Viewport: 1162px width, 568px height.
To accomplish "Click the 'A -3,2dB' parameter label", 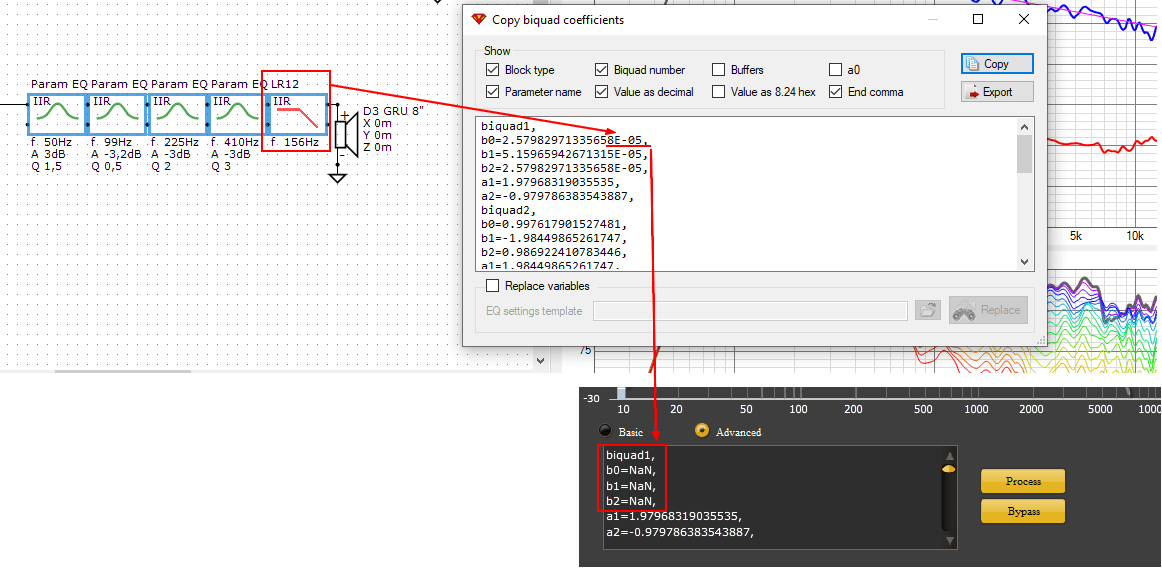I will 115,155.
